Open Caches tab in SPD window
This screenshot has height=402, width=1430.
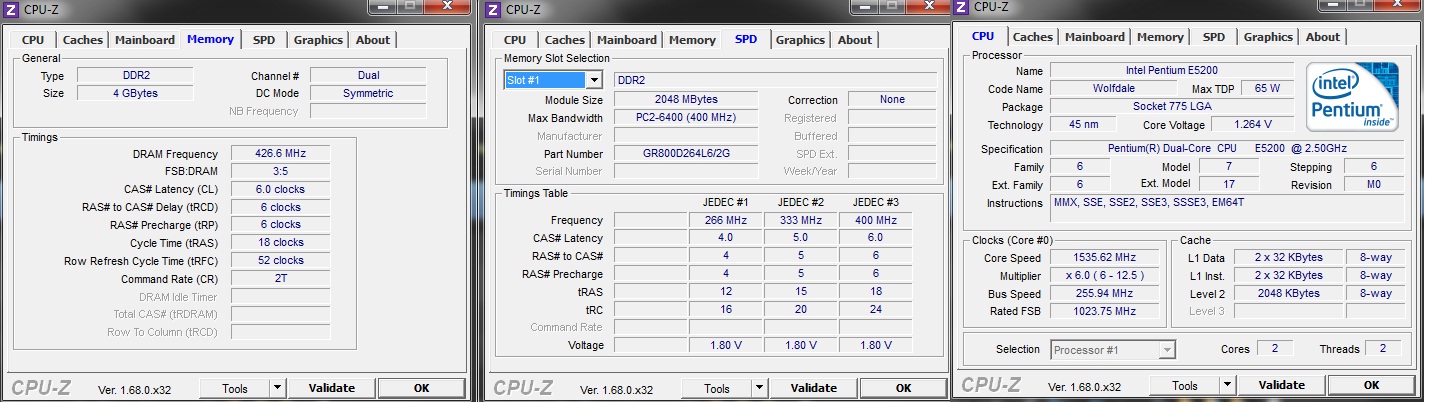click(565, 40)
